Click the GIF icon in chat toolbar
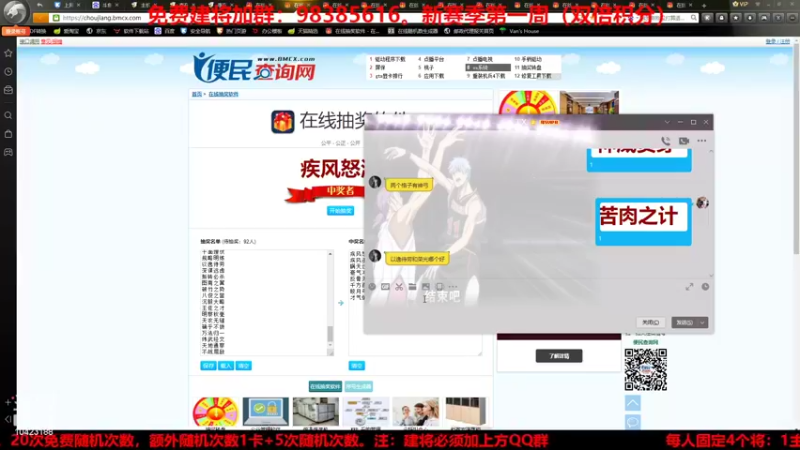Screen dimensions: 800x450 tap(385, 287)
